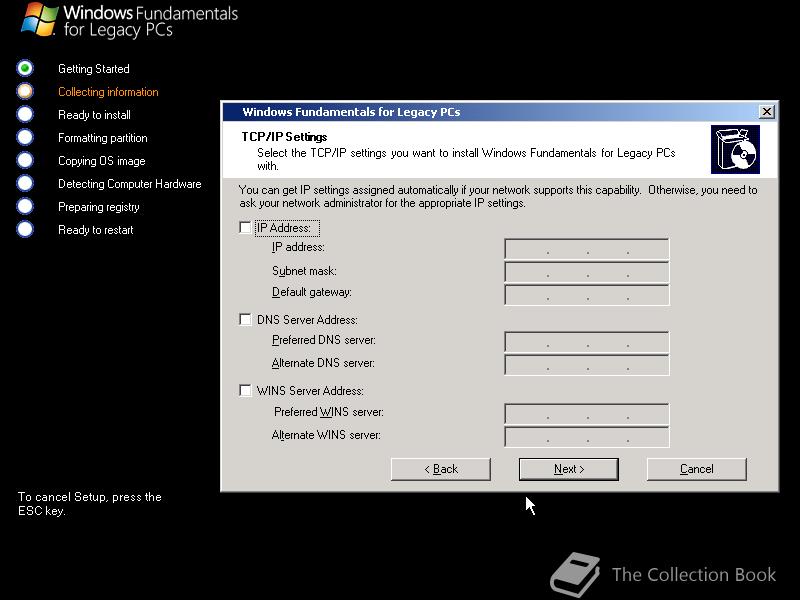This screenshot has height=600, width=800.
Task: Click the Subnet mask input field
Action: click(x=587, y=272)
